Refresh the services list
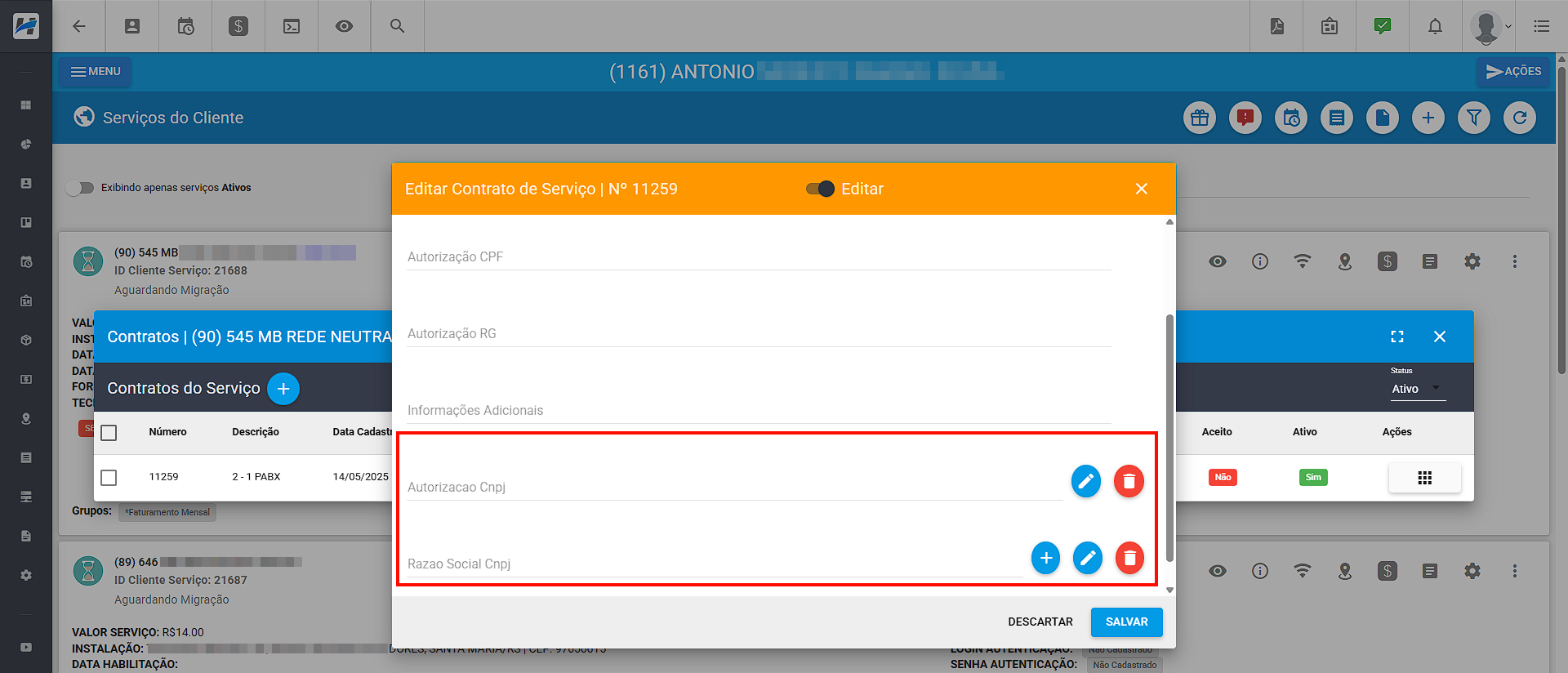Image resolution: width=1568 pixels, height=673 pixels. click(1520, 118)
